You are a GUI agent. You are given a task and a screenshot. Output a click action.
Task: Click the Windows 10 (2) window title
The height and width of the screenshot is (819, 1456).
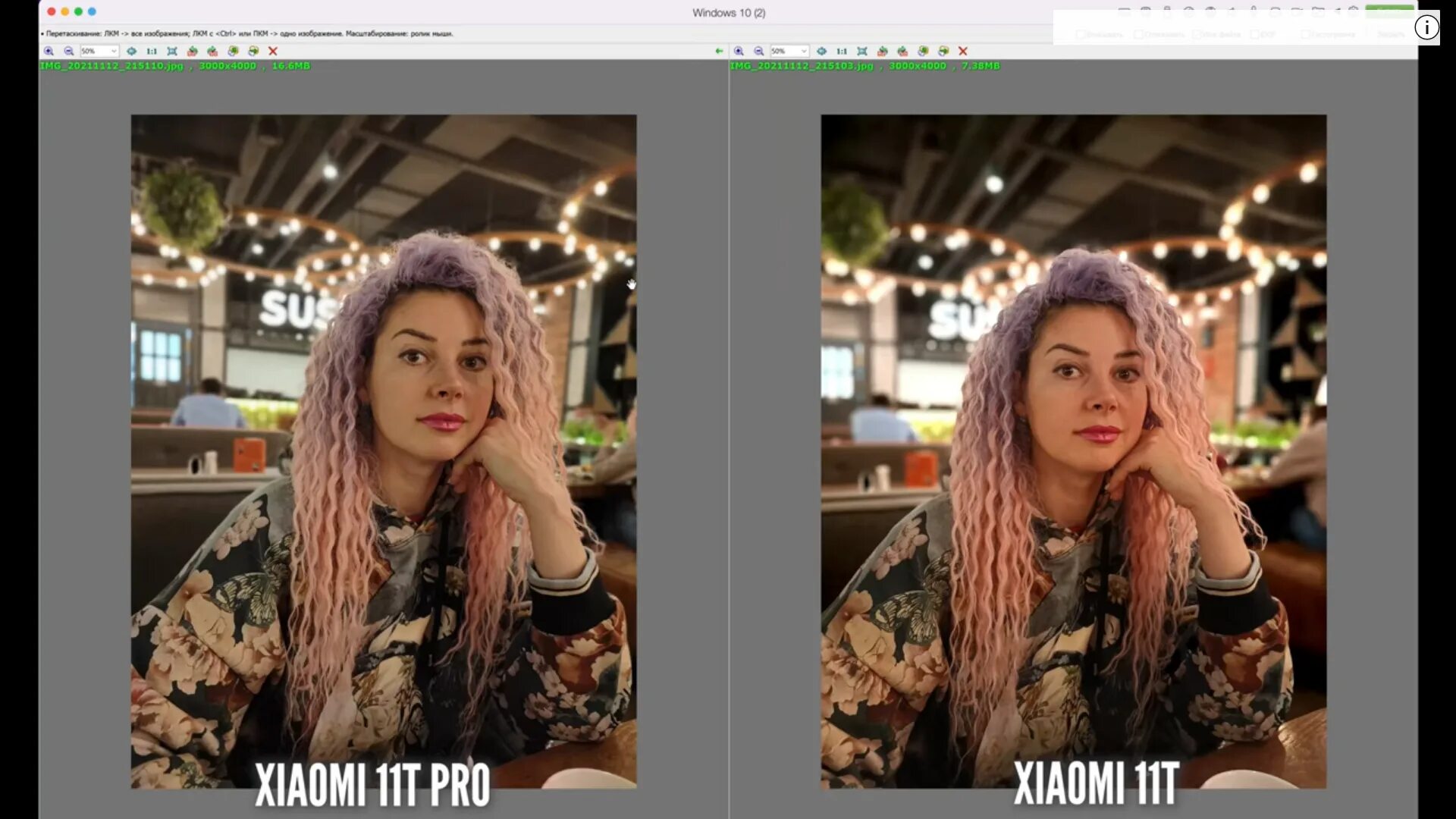[x=729, y=13]
